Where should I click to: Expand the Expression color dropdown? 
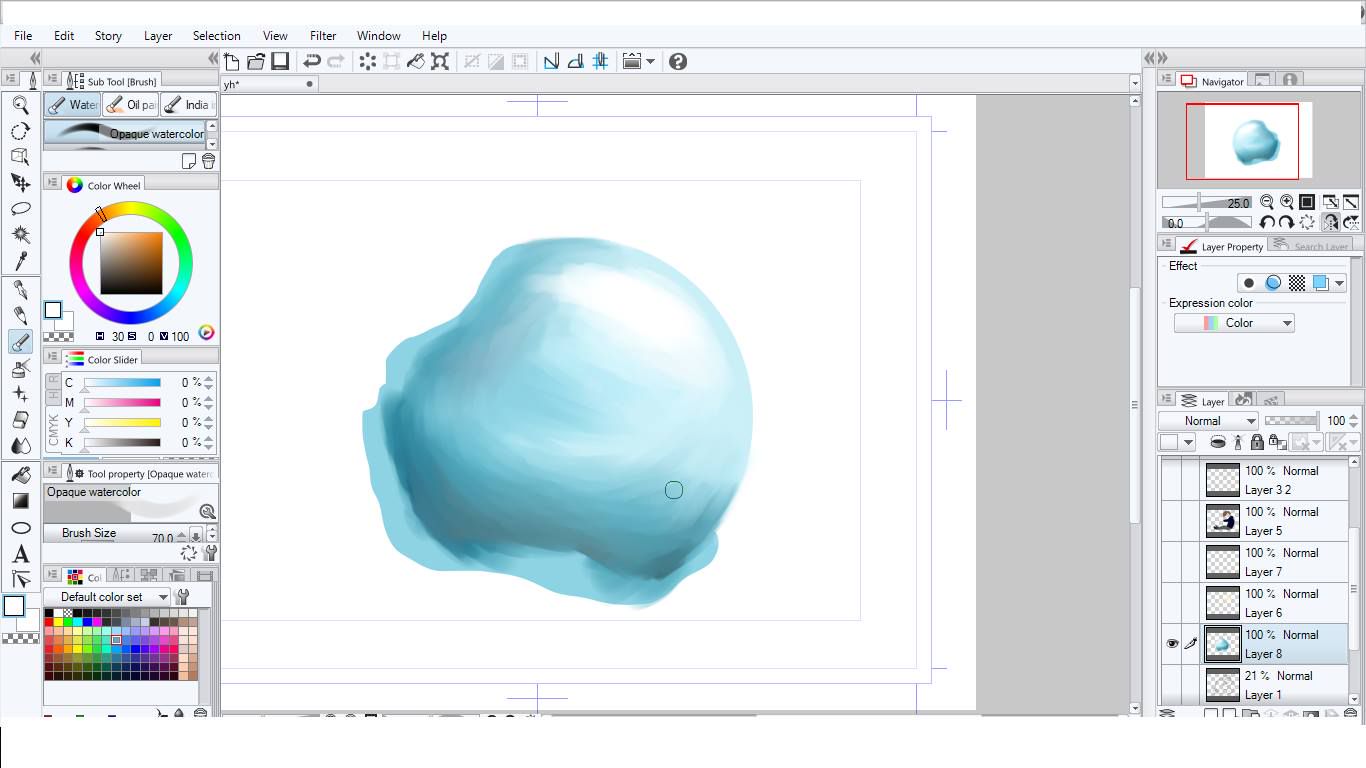point(1234,323)
